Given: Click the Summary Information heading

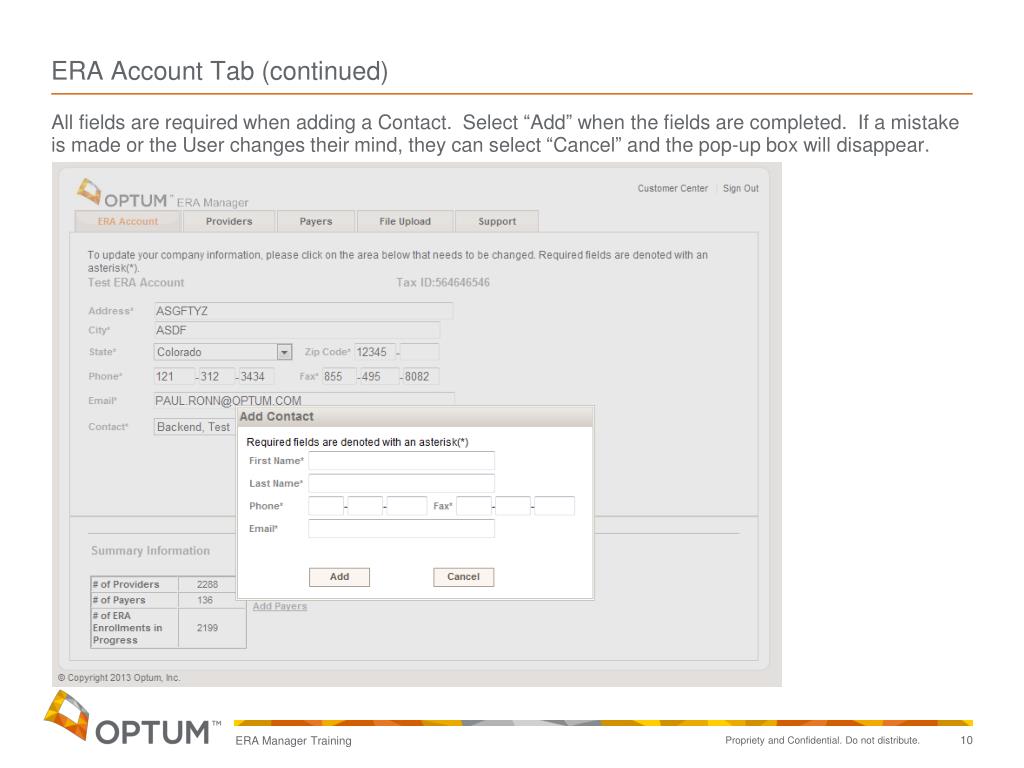Looking at the screenshot, I should click(150, 551).
